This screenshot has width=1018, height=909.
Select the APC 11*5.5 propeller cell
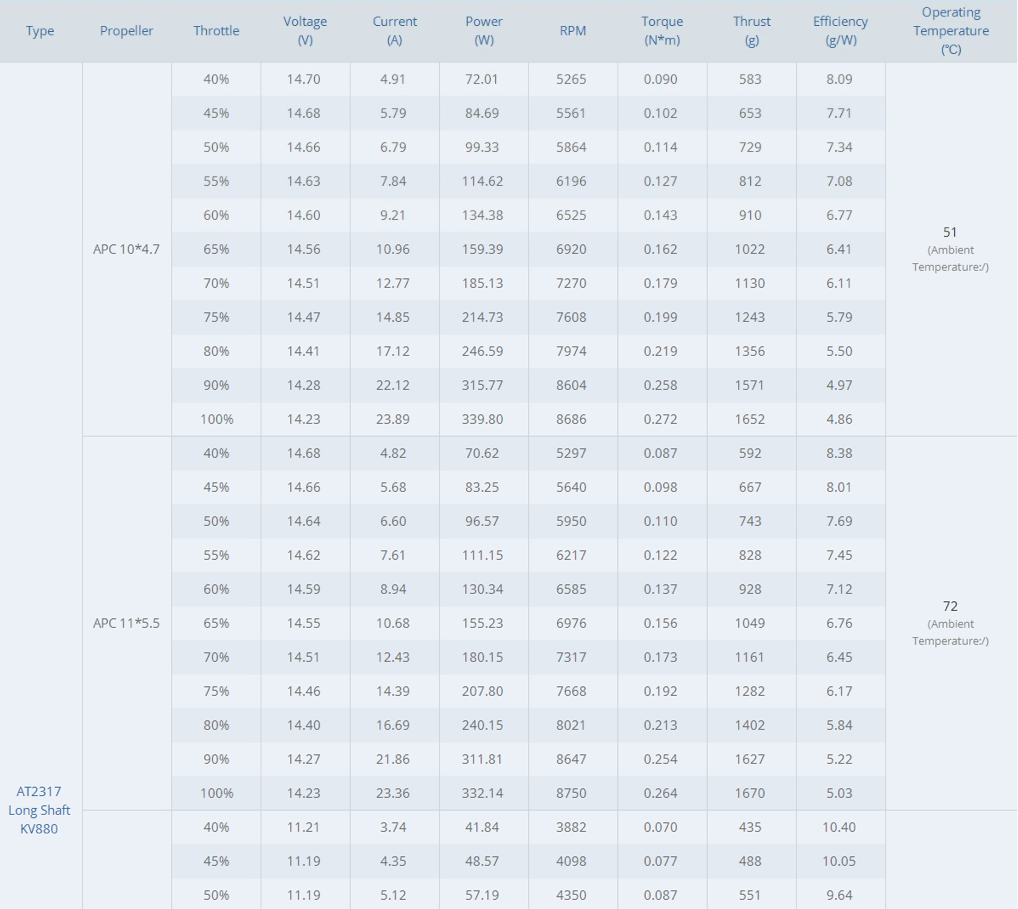(127, 623)
